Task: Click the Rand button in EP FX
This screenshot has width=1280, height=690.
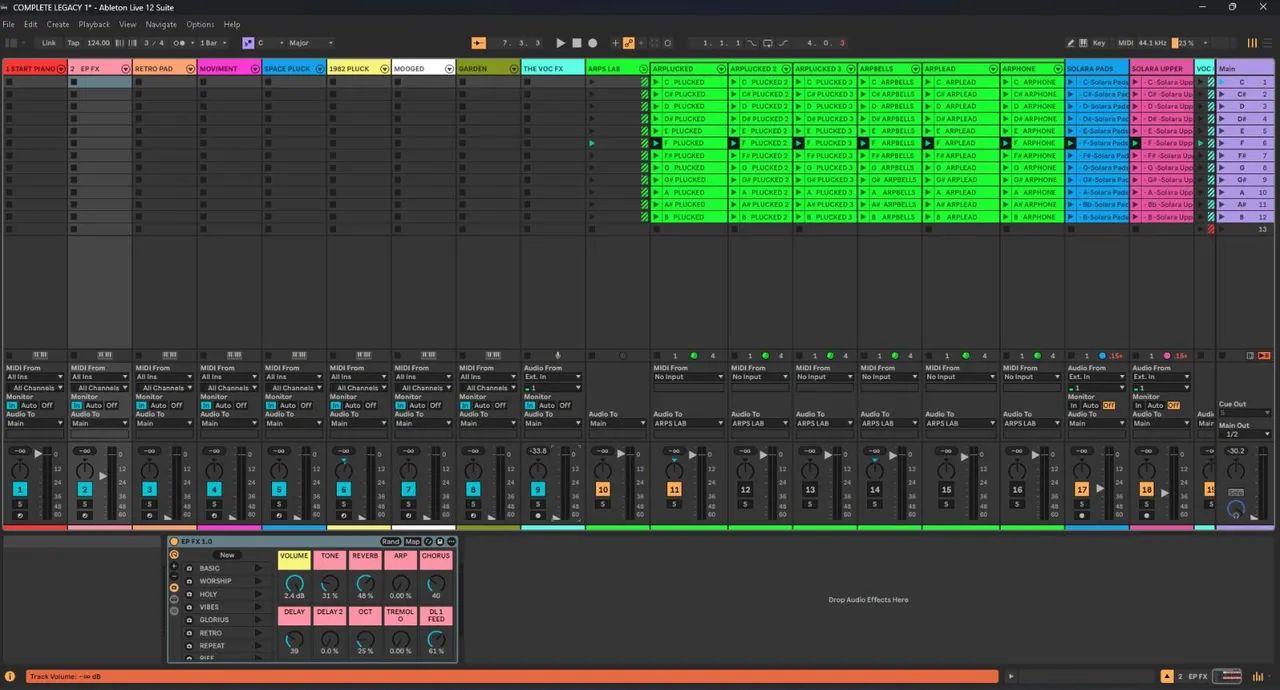Action: click(x=390, y=541)
